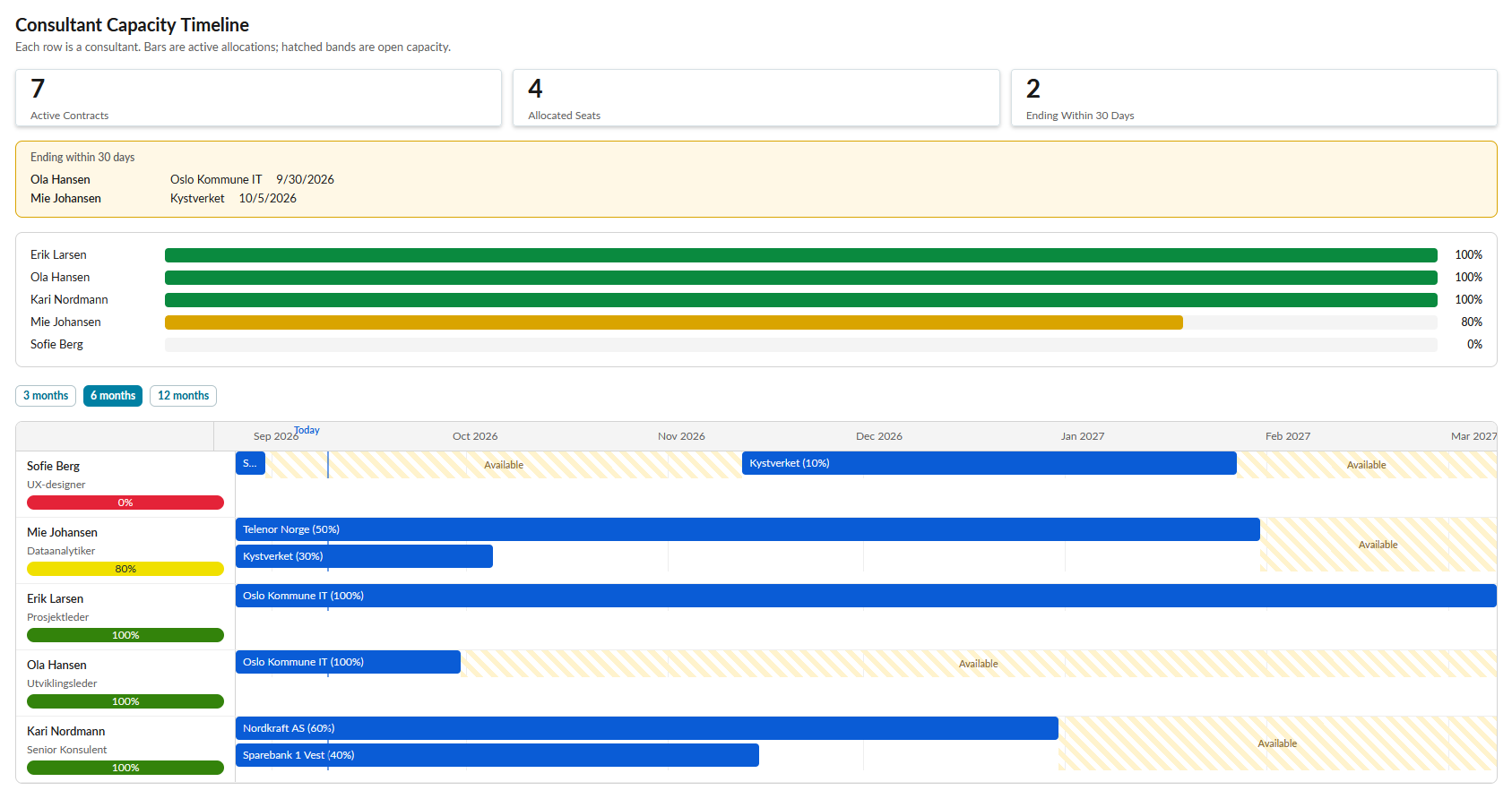Click the "Utviklingsleder" role label
This screenshot has height=799, width=1512.
coord(62,683)
